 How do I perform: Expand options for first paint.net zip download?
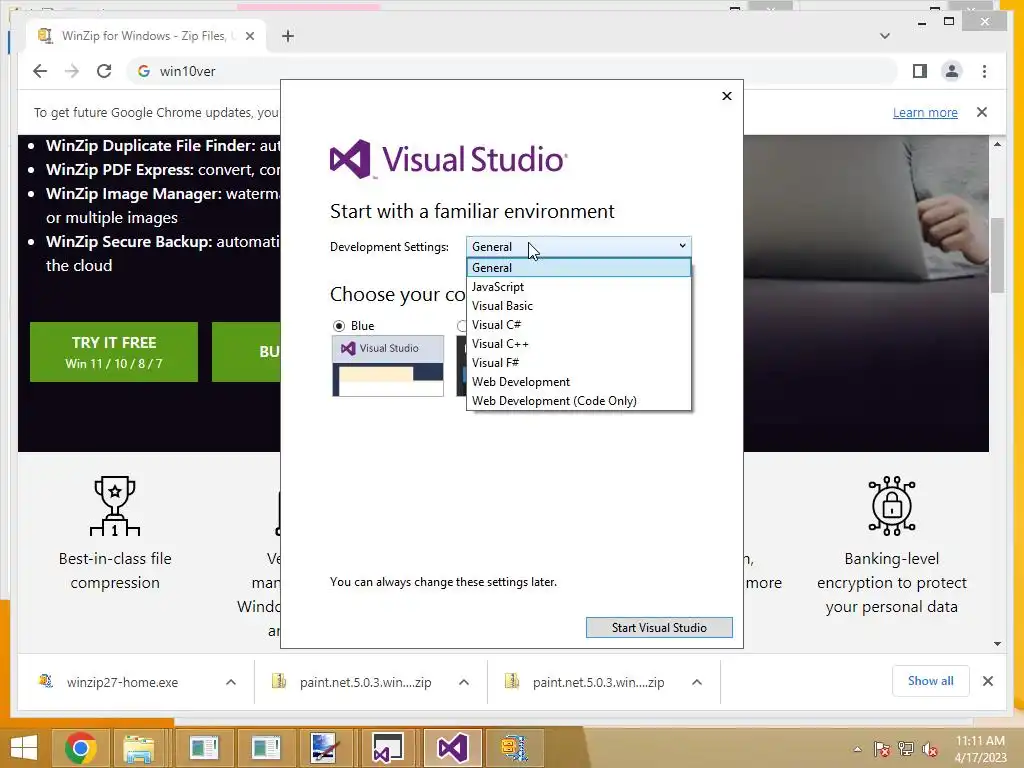pos(464,682)
